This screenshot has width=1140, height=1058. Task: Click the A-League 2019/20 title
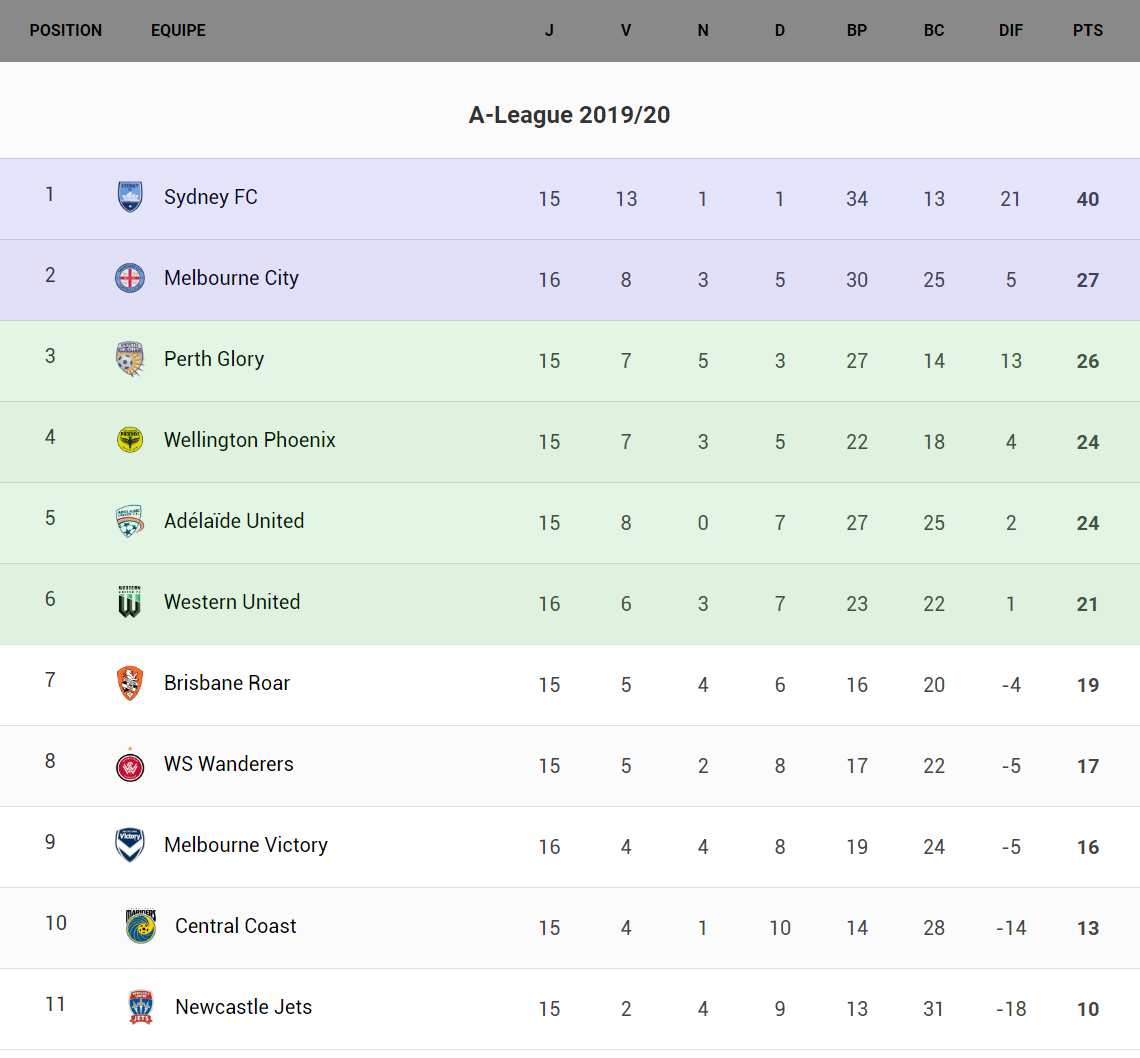569,115
